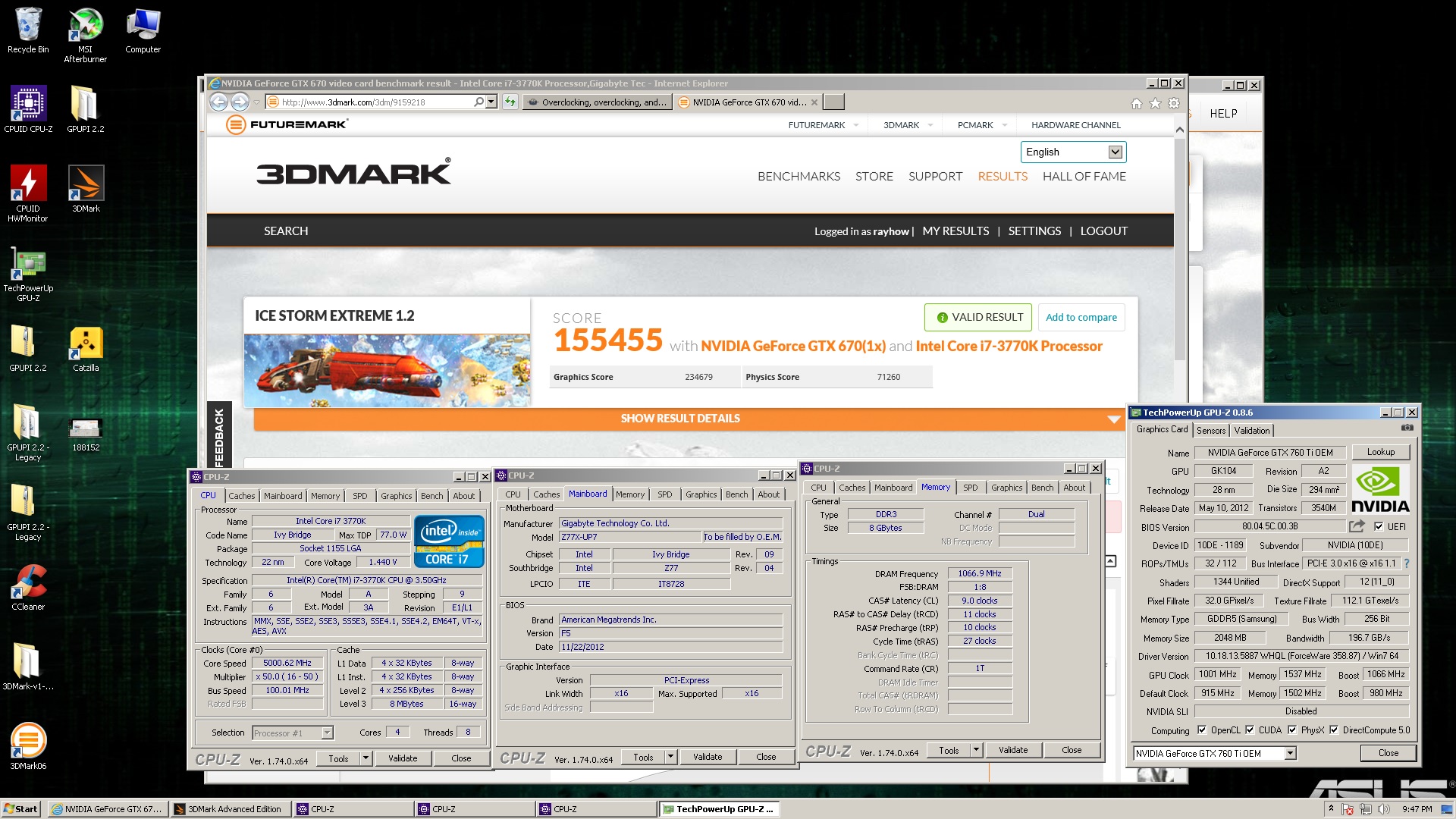The width and height of the screenshot is (1456, 819).
Task: Click the GPU-Z BIOS export icon
Action: (x=1357, y=526)
